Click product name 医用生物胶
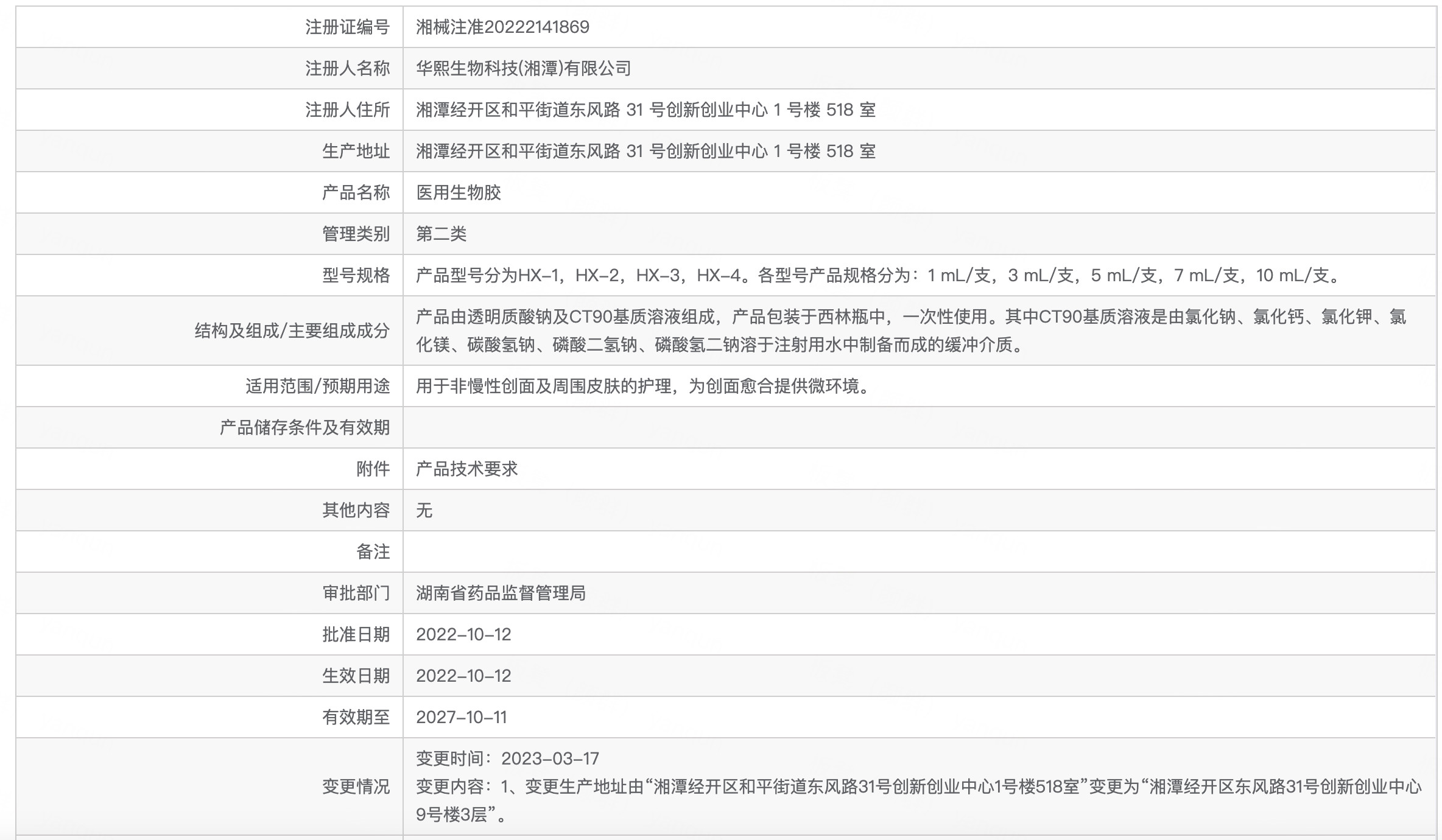 pos(459,192)
